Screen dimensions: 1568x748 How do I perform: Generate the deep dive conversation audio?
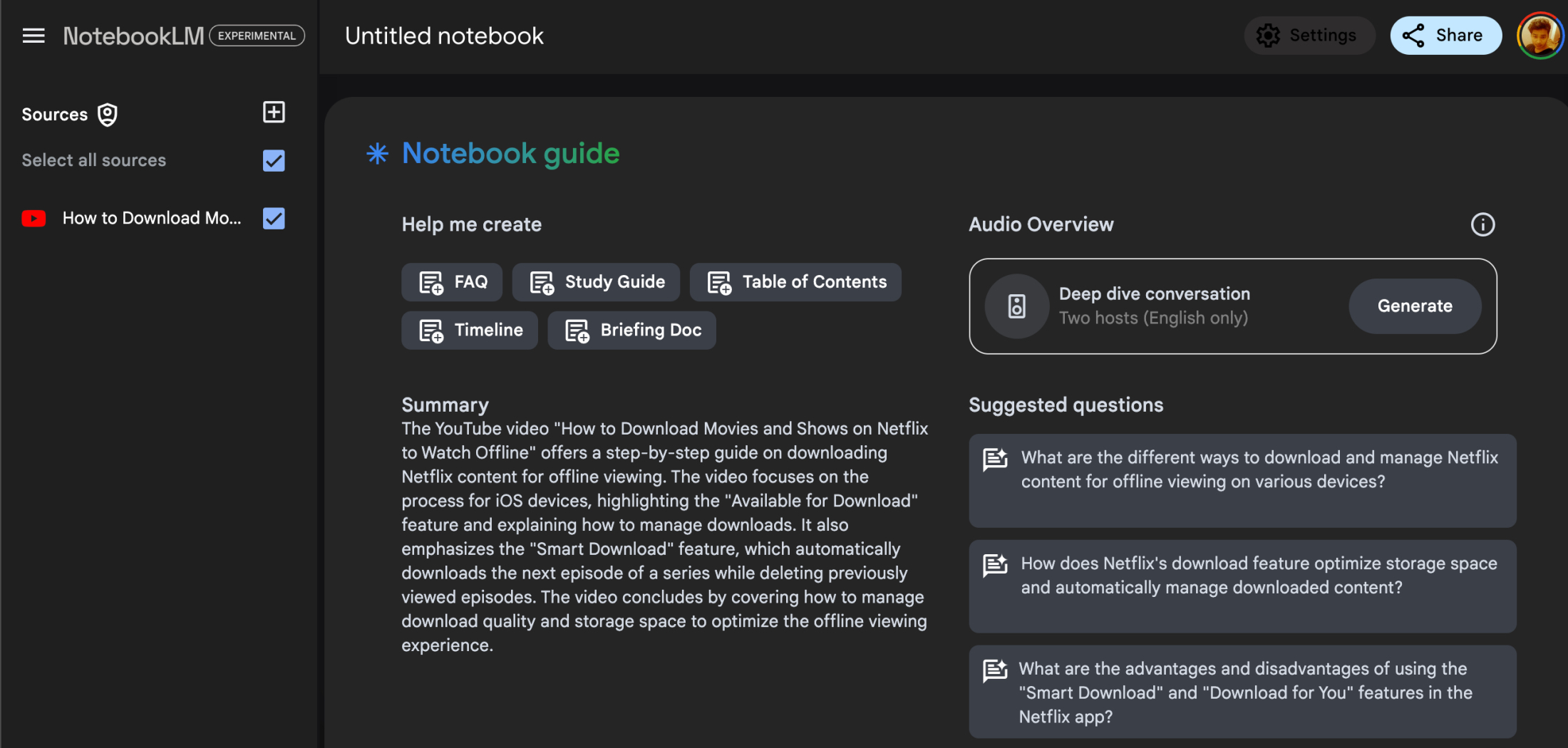click(1414, 306)
